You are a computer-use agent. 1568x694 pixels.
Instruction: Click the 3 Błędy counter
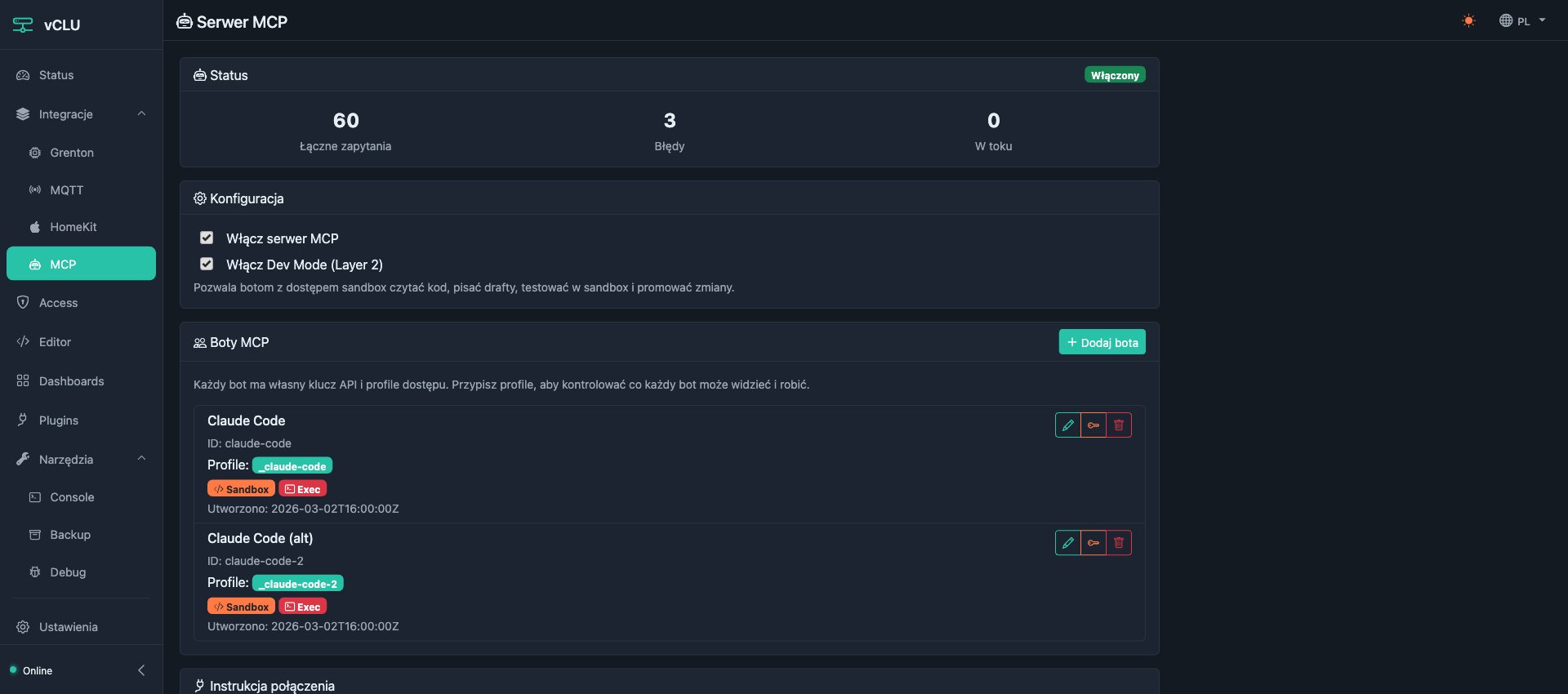(670, 131)
